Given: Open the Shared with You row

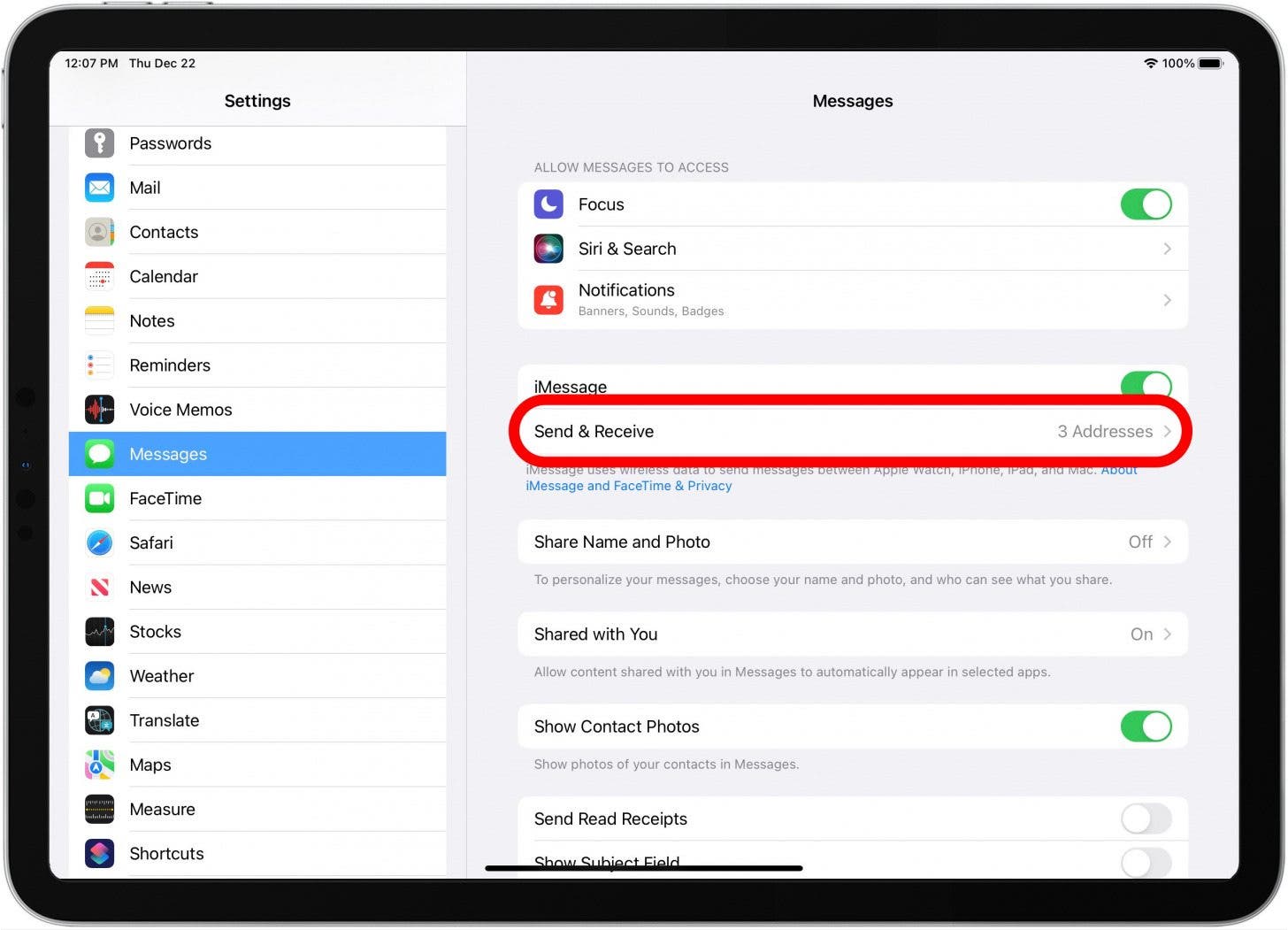Looking at the screenshot, I should (851, 634).
